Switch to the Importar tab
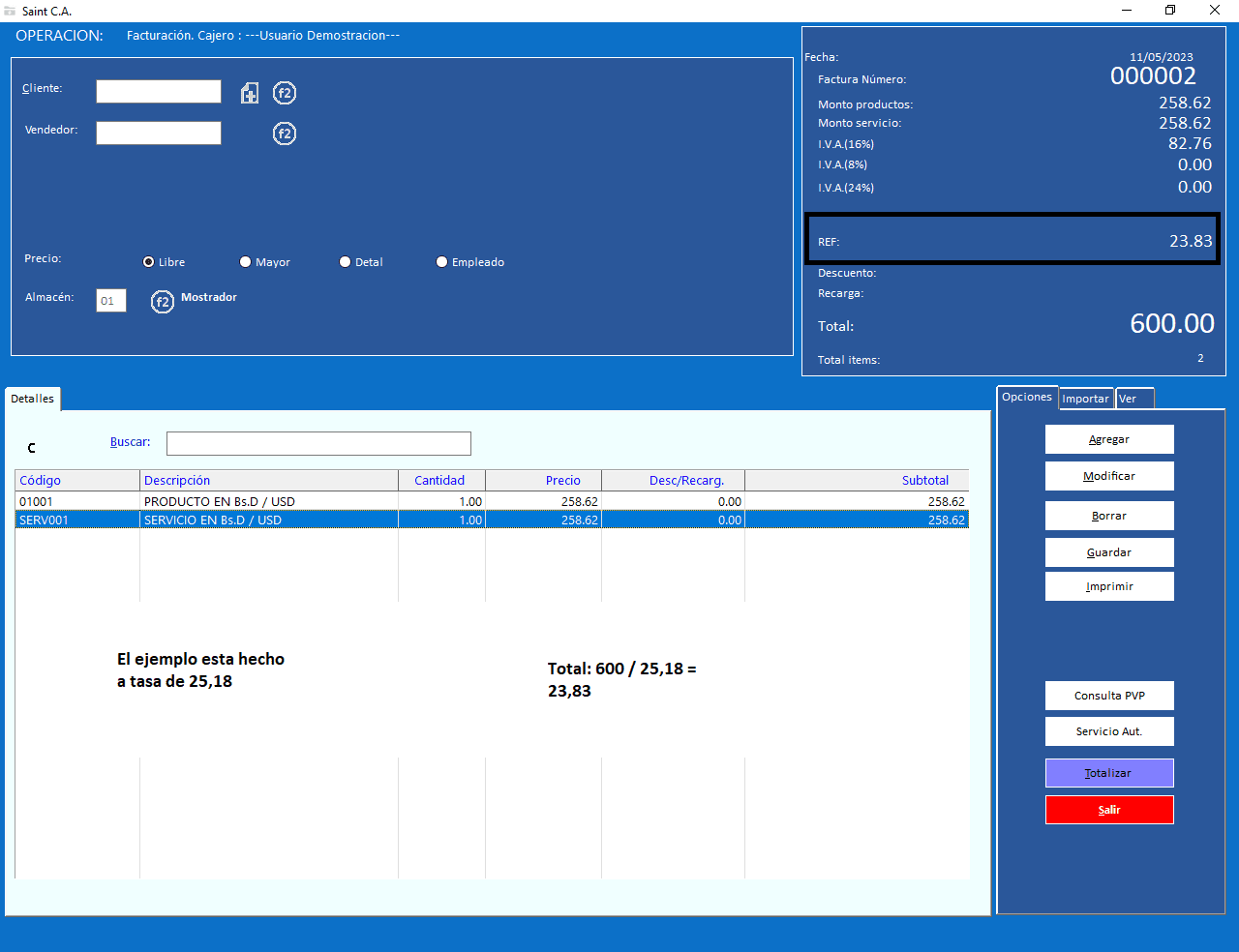 tap(1085, 399)
